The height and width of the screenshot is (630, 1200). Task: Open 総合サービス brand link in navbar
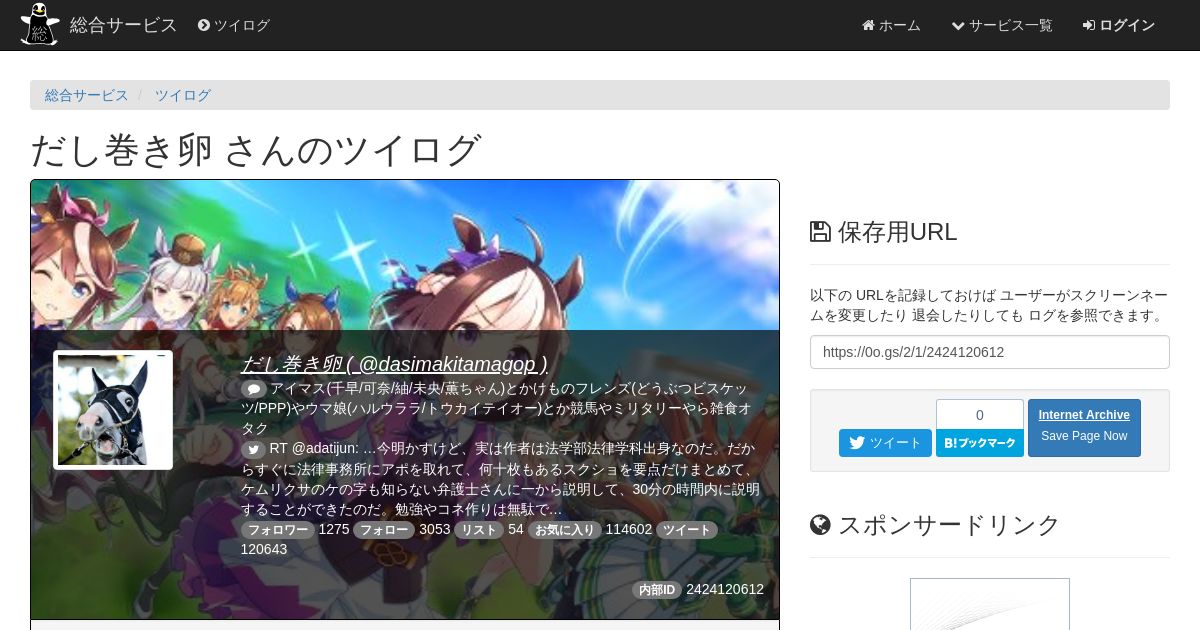pos(123,25)
